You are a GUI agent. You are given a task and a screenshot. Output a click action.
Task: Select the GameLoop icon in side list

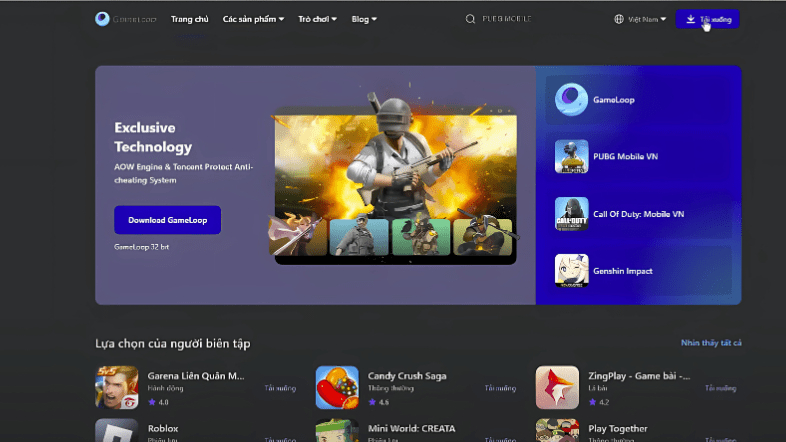click(x=571, y=100)
